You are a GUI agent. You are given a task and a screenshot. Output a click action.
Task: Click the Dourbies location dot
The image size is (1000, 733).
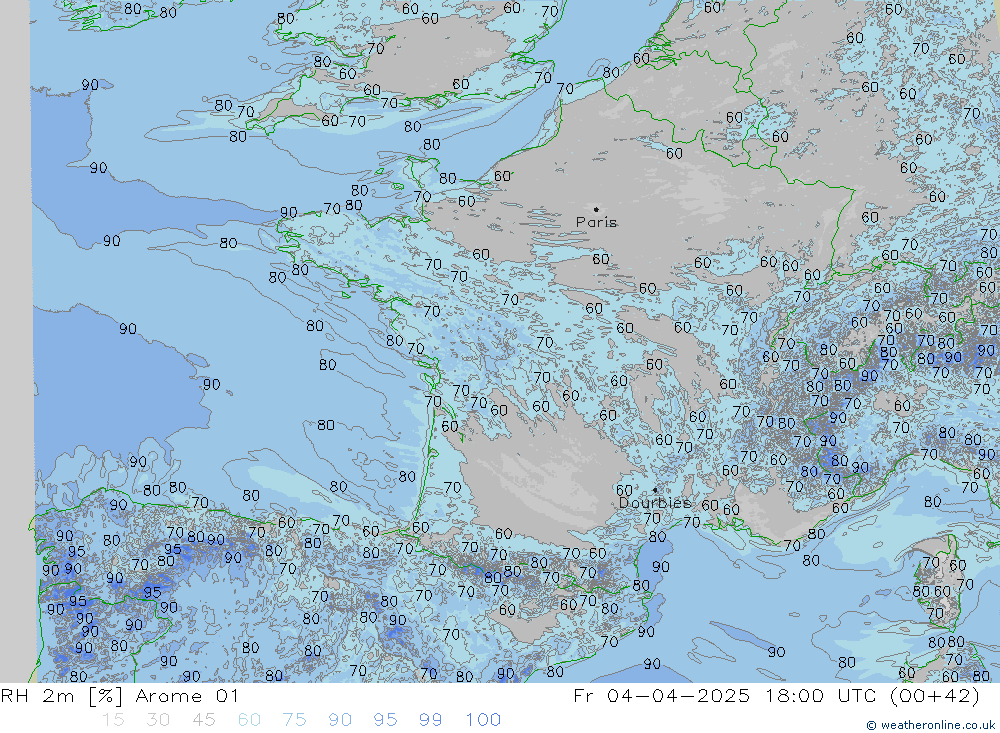click(655, 490)
